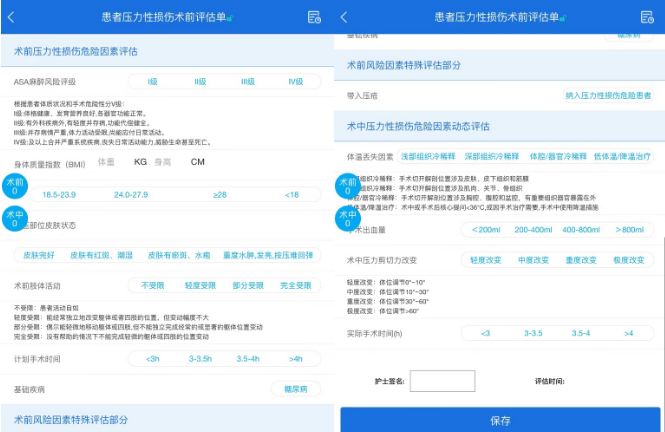Tap the ASA麻醉风险评级 label

point(45,82)
